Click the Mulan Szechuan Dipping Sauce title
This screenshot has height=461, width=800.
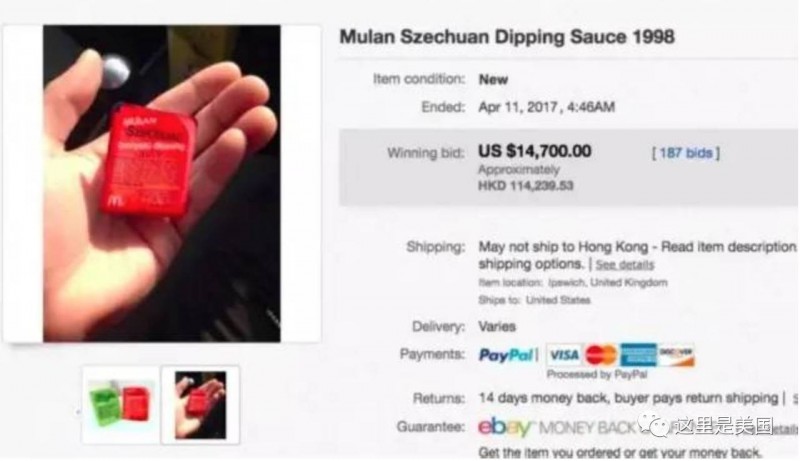507,37
